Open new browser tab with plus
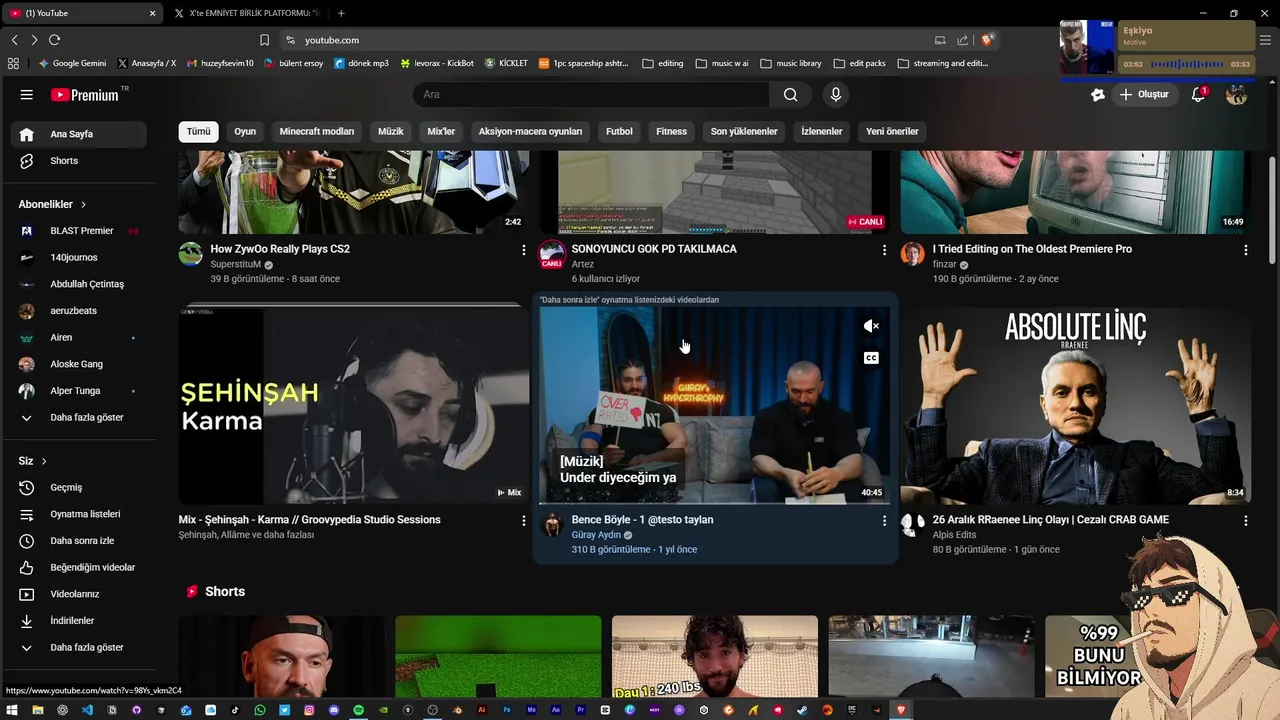 coord(341,13)
